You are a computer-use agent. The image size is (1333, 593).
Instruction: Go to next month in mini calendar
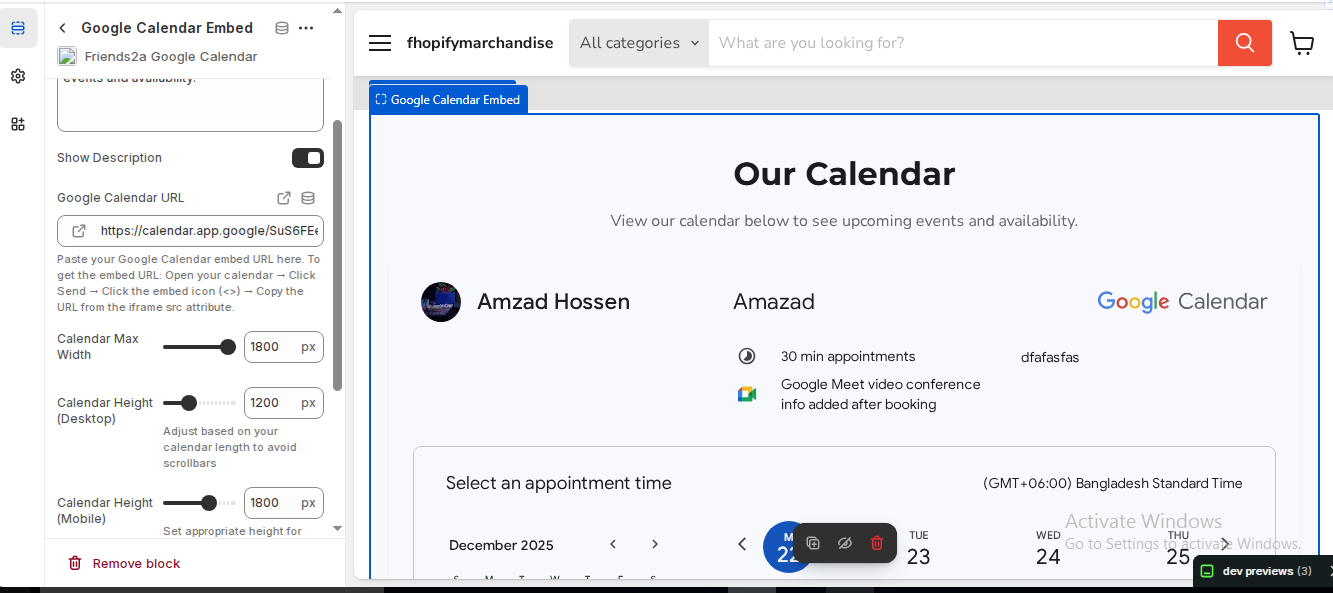pos(655,544)
